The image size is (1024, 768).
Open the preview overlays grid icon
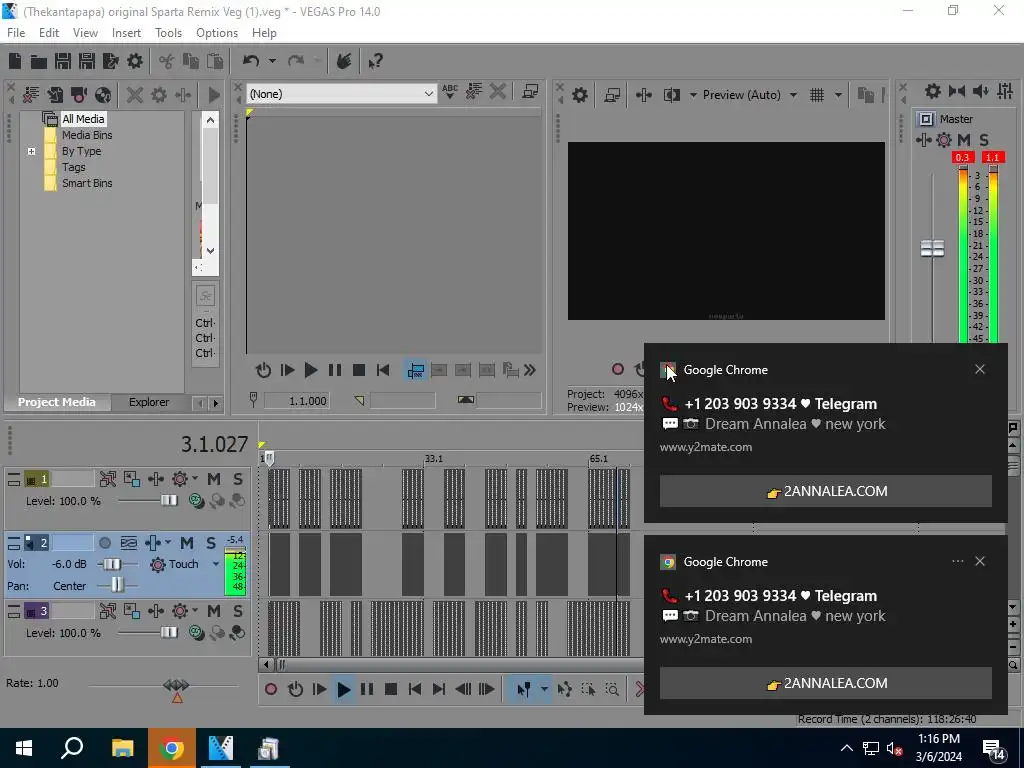pos(817,95)
